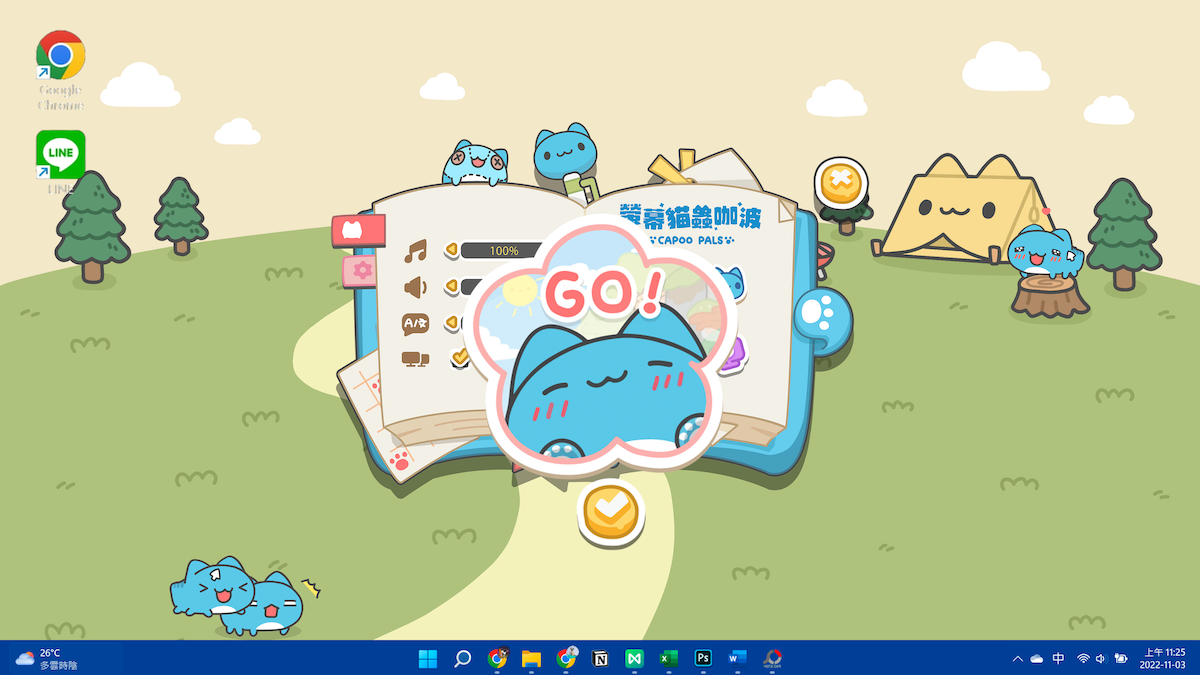Open the clock showing 上午 11:25

1165,658
